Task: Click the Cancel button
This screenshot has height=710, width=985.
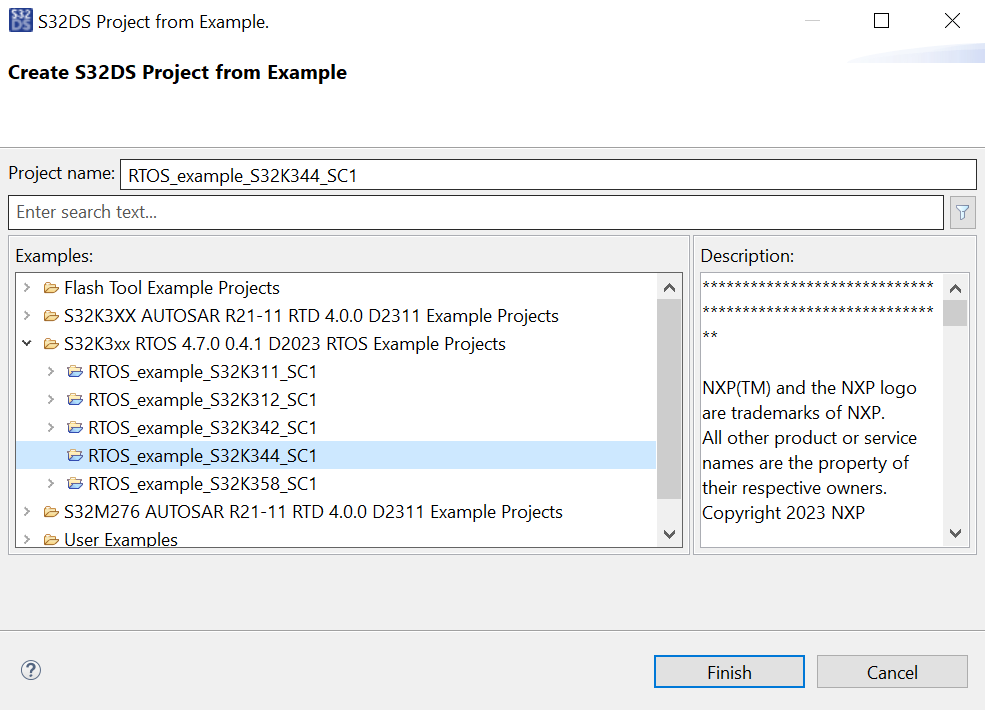Action: (x=892, y=671)
